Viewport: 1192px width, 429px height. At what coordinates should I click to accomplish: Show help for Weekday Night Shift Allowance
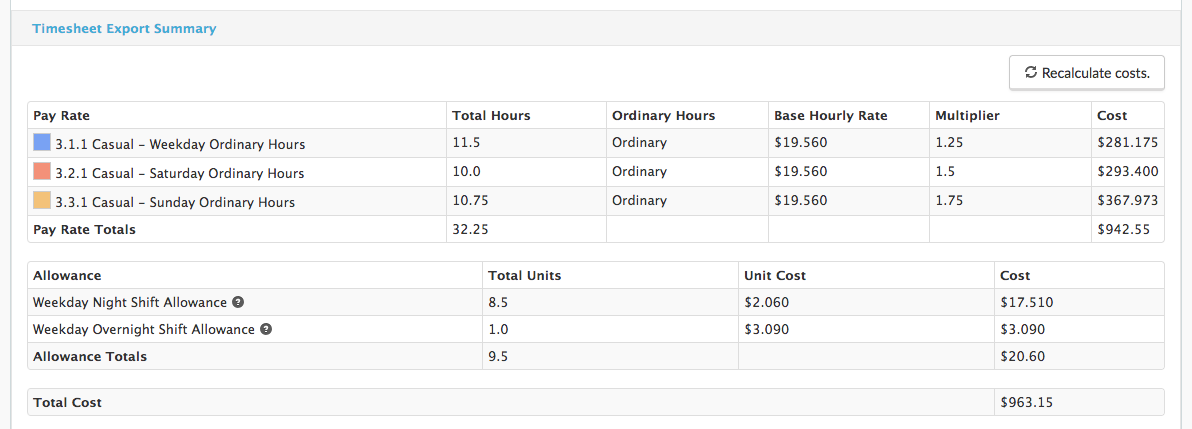pyautogui.click(x=238, y=303)
